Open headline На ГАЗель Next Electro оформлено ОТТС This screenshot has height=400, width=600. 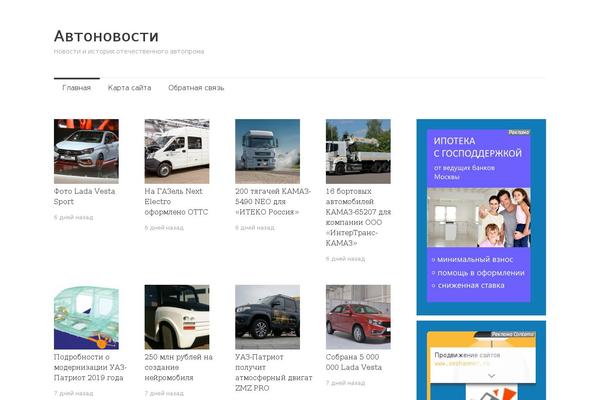coord(176,201)
